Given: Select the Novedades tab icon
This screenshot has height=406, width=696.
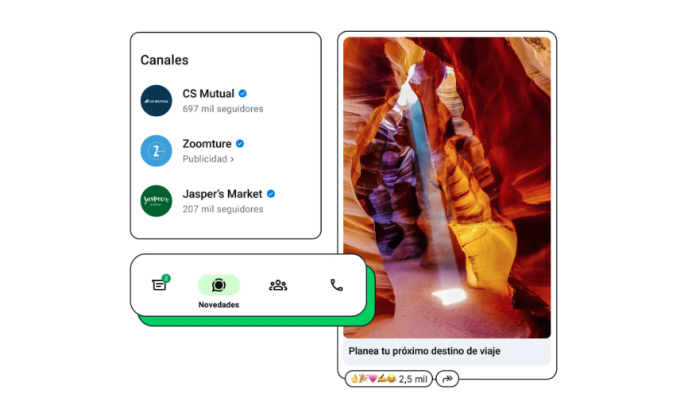Looking at the screenshot, I should tap(219, 285).
